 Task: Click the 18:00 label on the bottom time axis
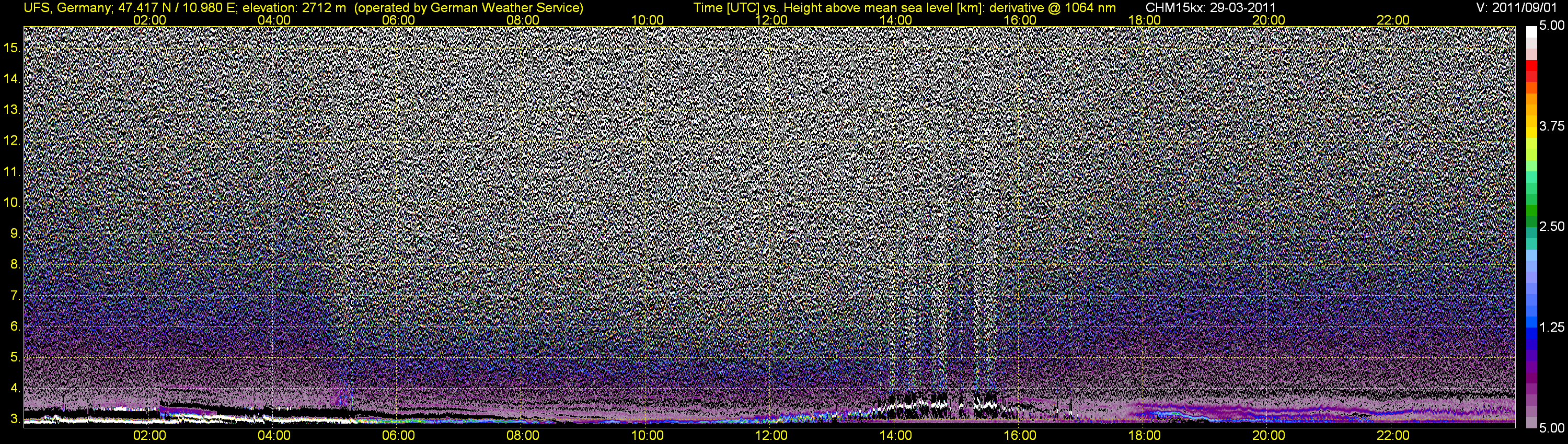coord(1144,436)
